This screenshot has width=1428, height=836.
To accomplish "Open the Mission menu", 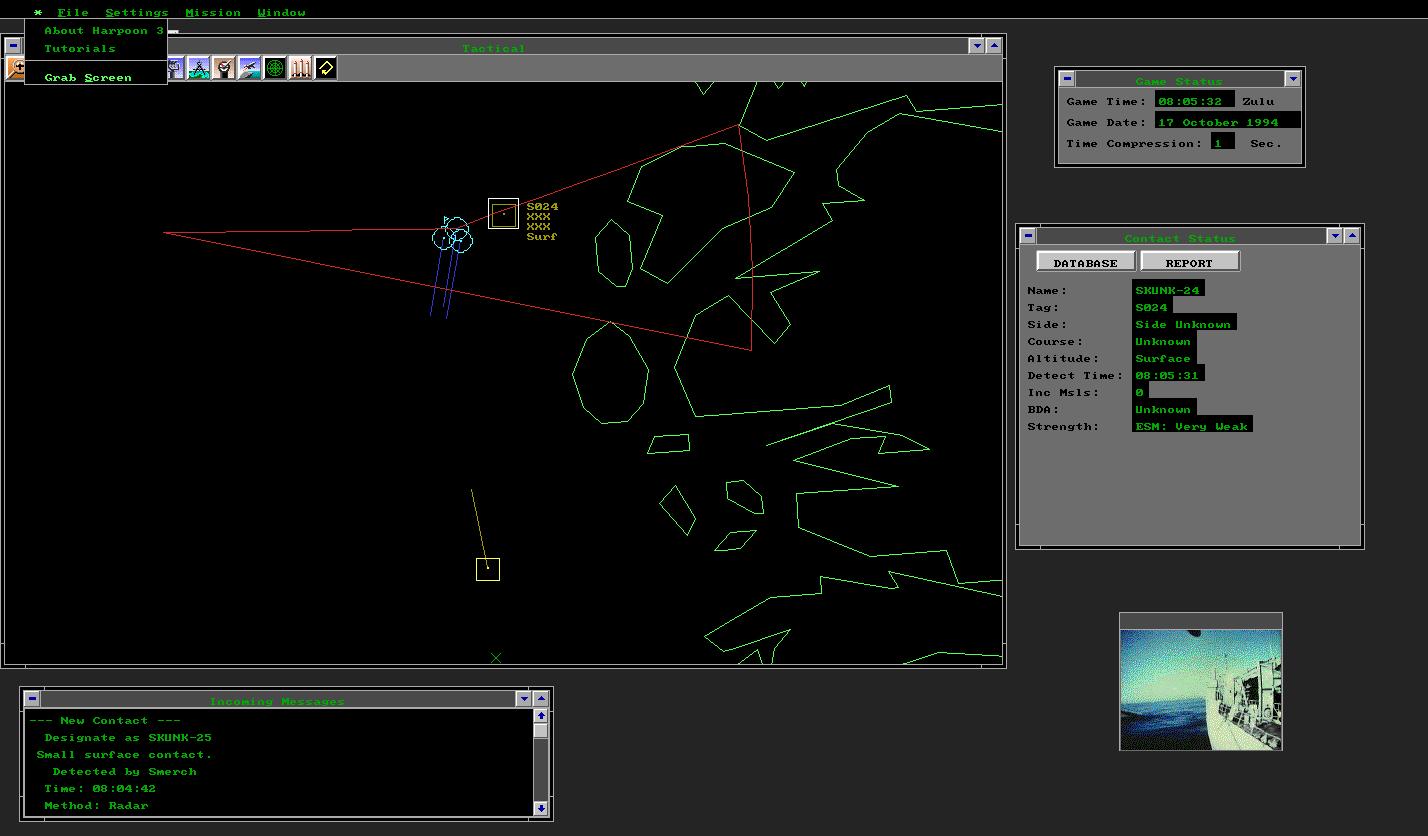I will (213, 12).
